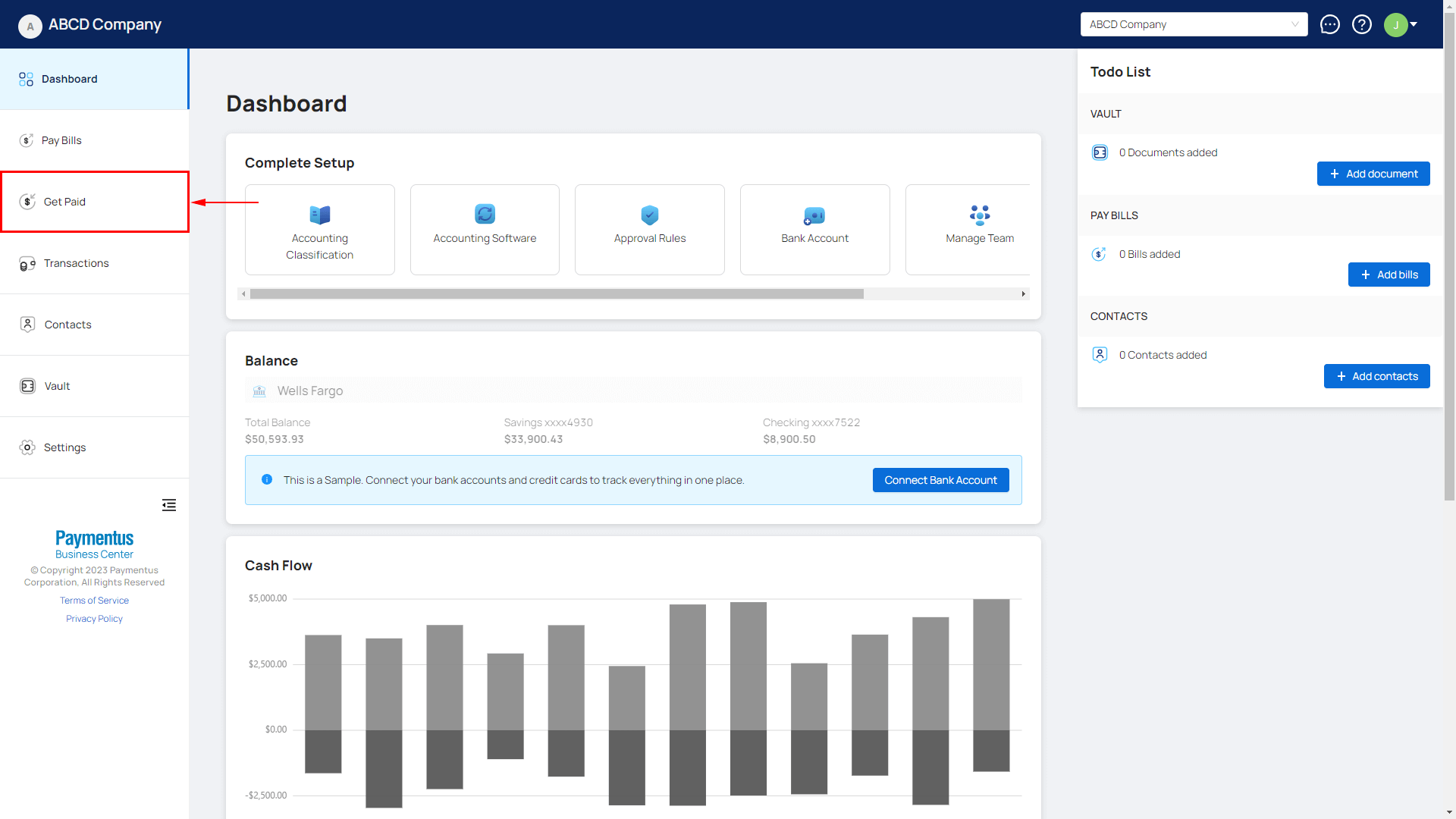Open the chat messages icon in header

tap(1329, 24)
